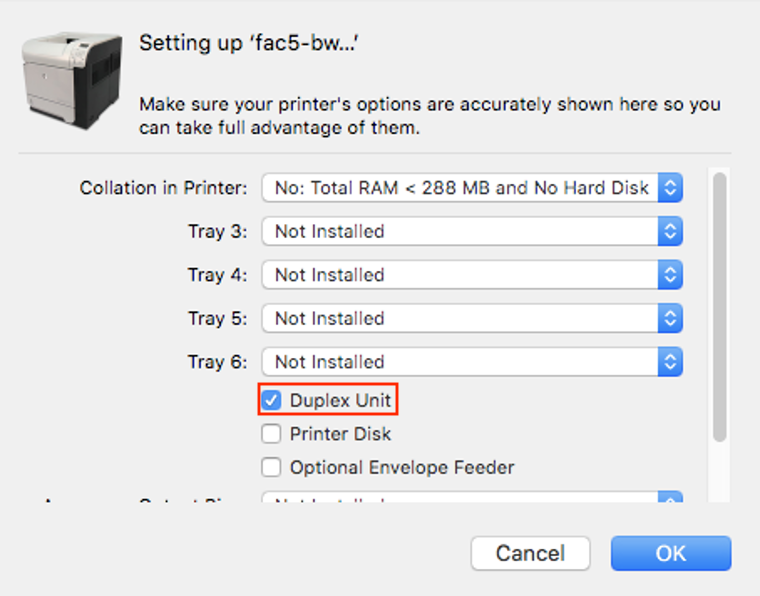This screenshot has height=596, width=760.
Task: Click the printer image icon
Action: point(72,80)
